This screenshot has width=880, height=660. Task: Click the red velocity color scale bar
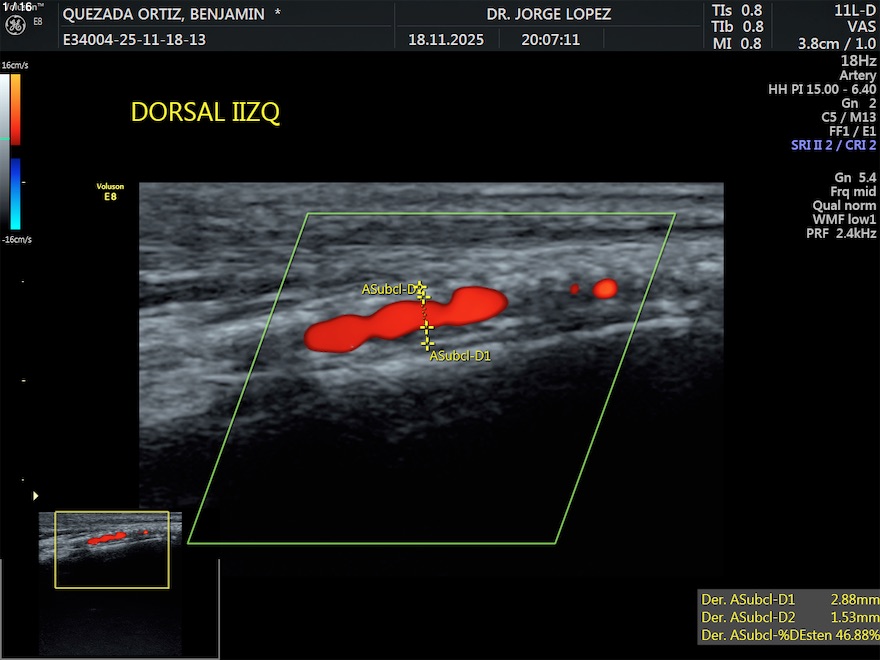(x=16, y=108)
